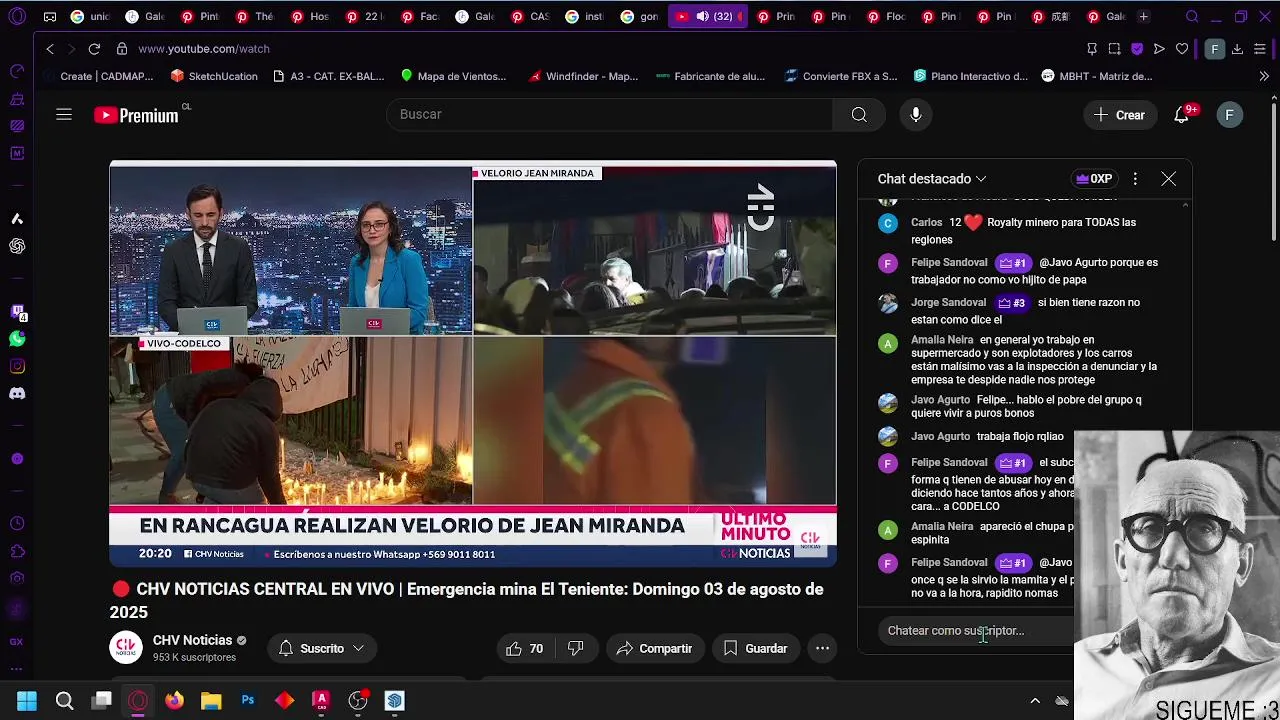Open File Explorer from the taskbar
The height and width of the screenshot is (720, 1280).
coord(211,700)
